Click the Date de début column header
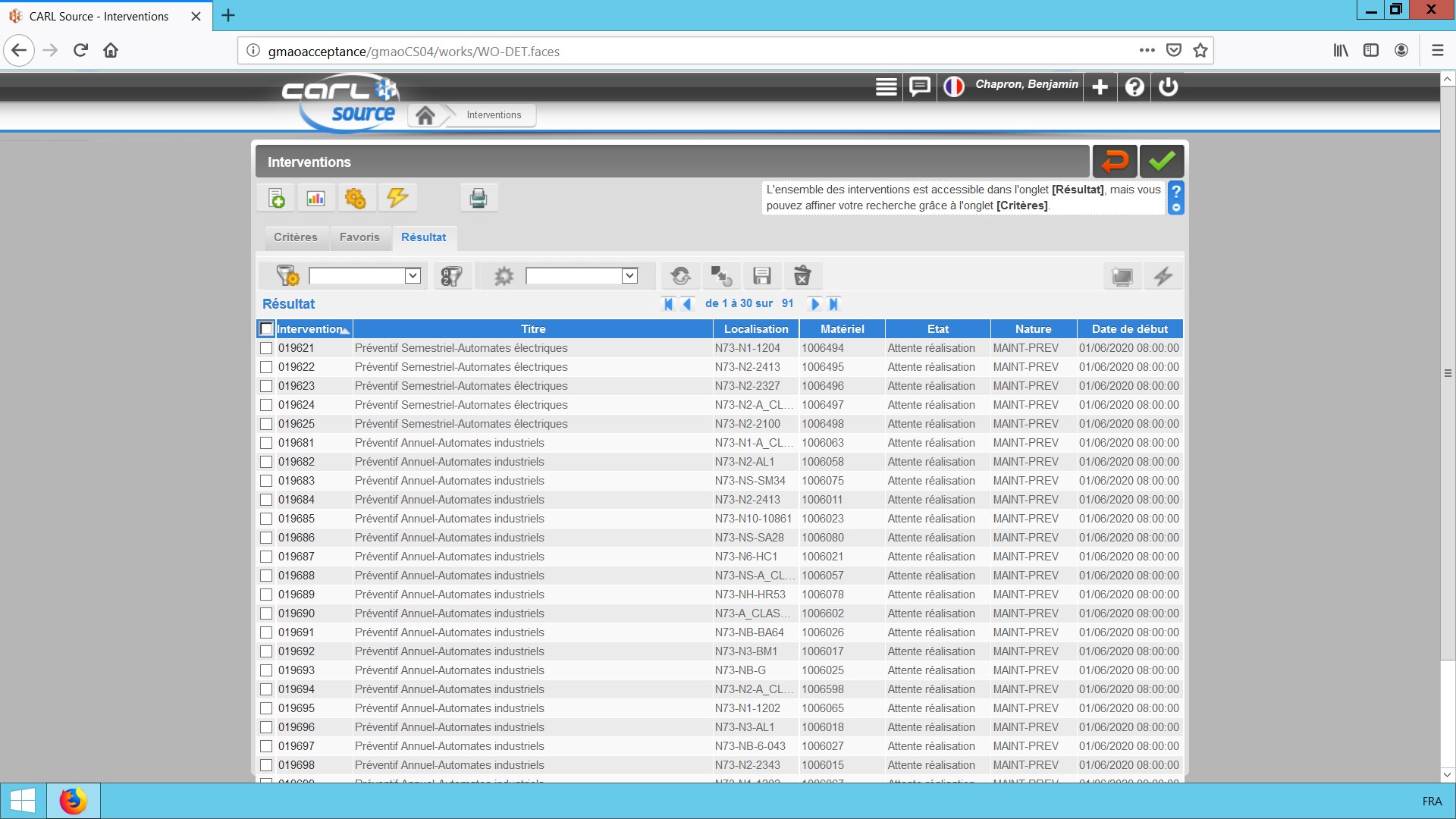The width and height of the screenshot is (1456, 819). pyautogui.click(x=1129, y=329)
